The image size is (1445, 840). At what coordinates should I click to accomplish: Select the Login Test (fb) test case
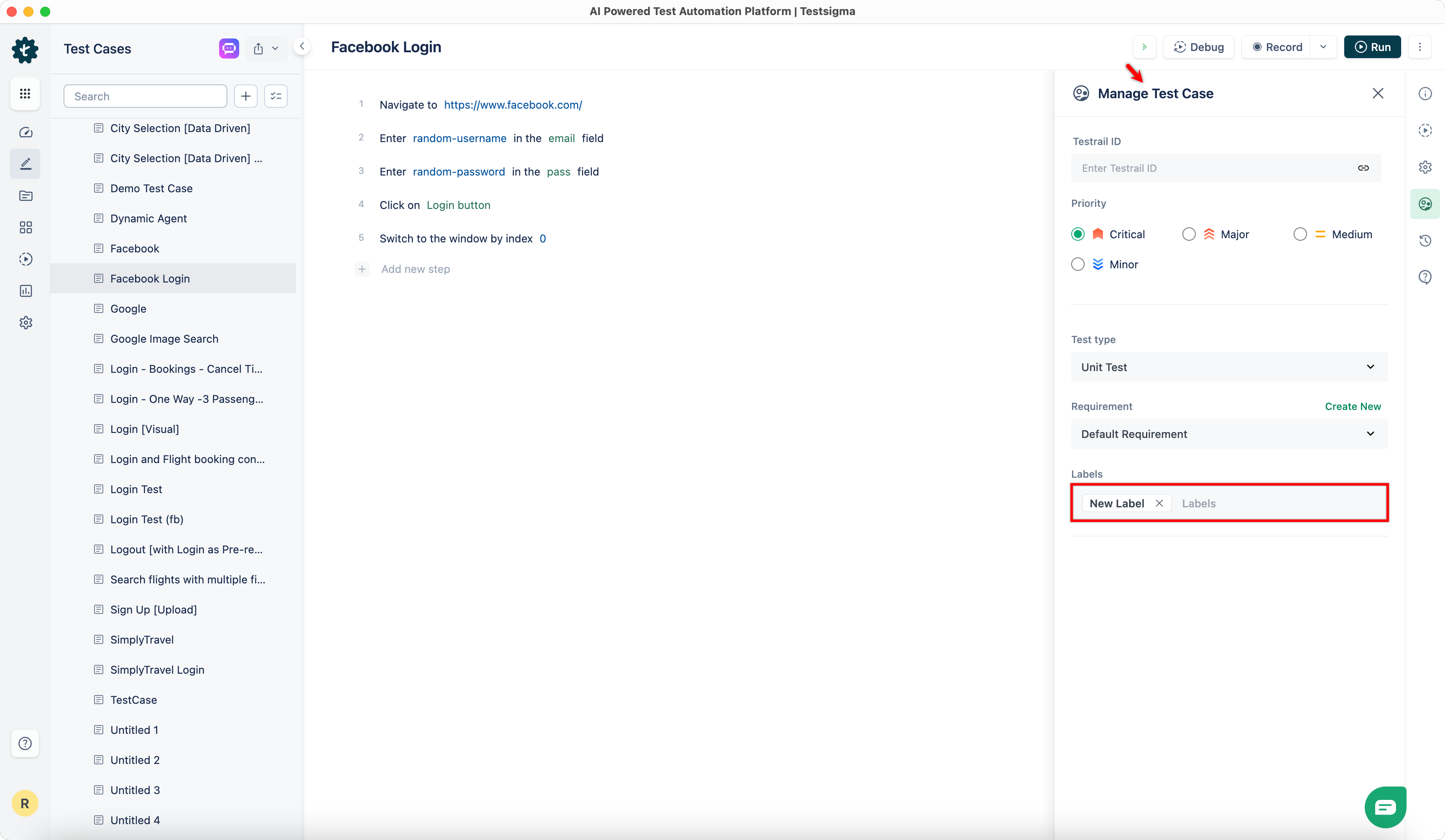click(147, 519)
